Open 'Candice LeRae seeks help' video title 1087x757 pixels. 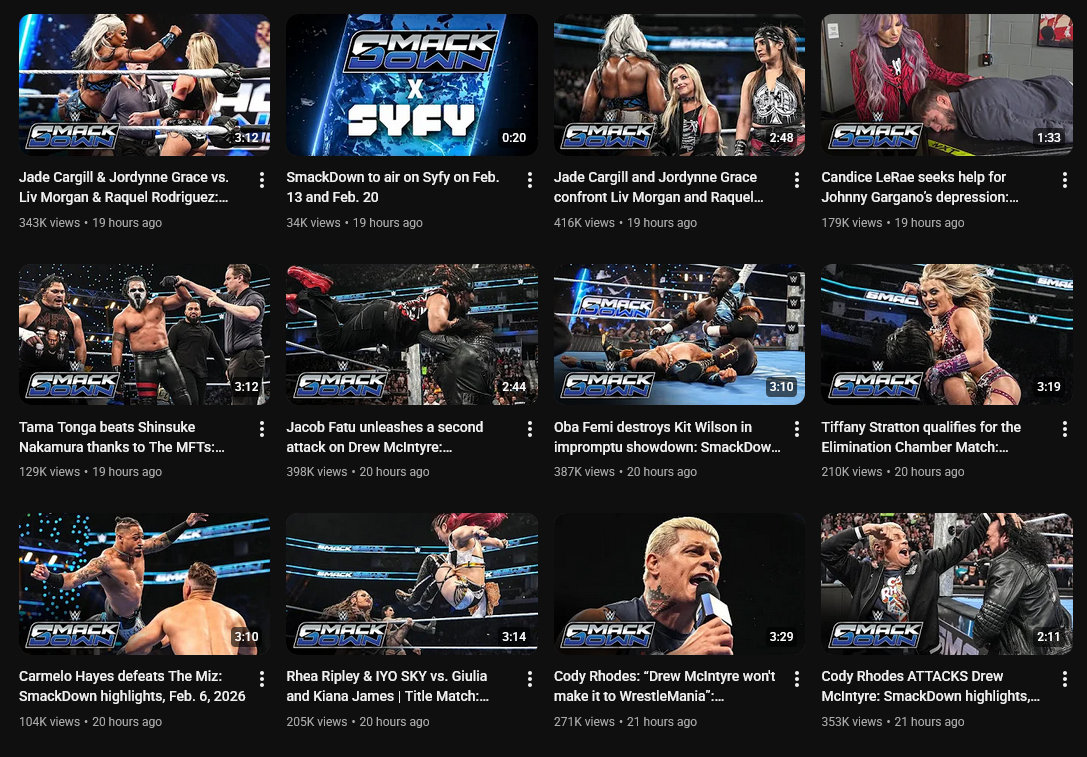point(920,187)
